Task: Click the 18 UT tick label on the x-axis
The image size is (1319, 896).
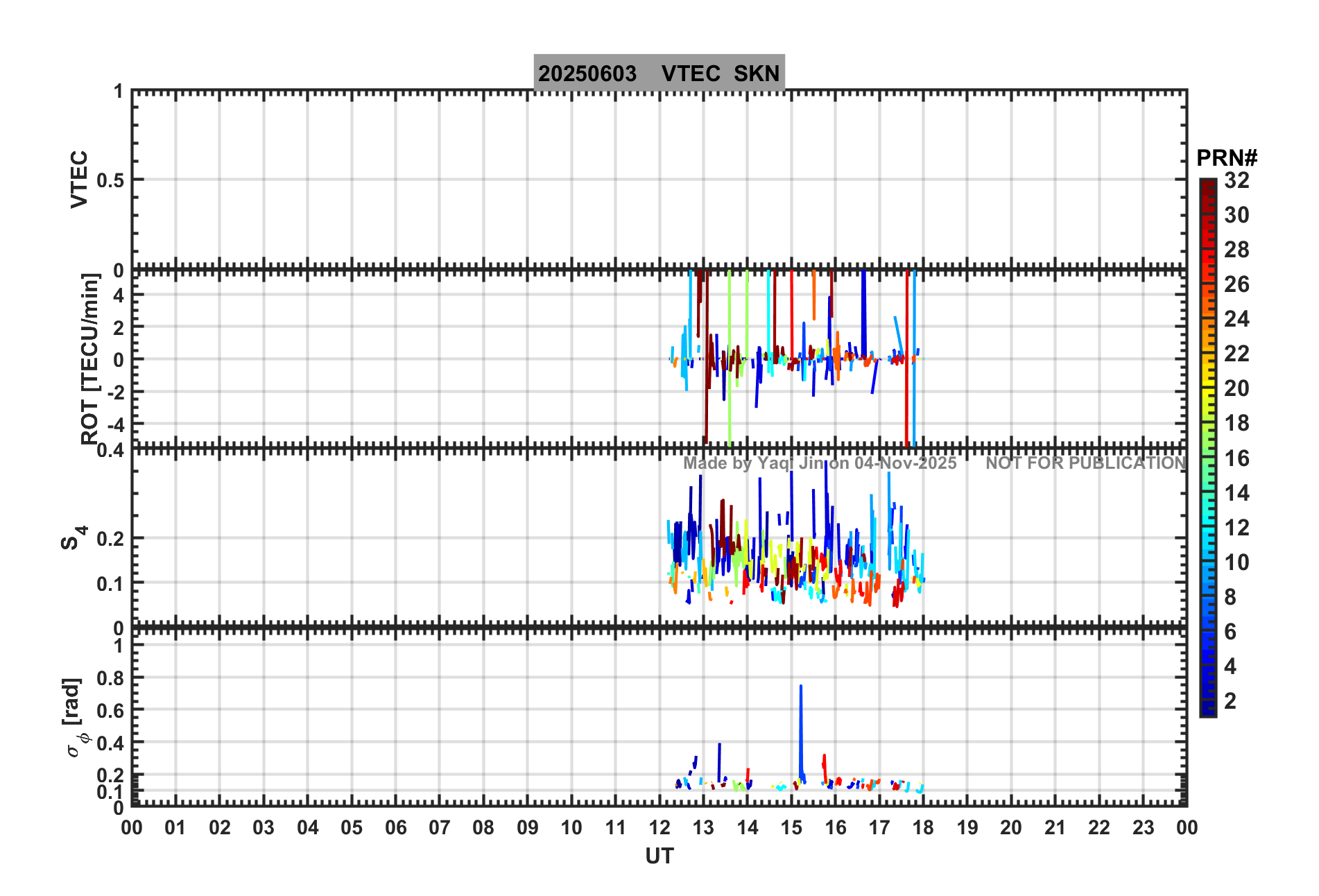Action: click(x=923, y=827)
